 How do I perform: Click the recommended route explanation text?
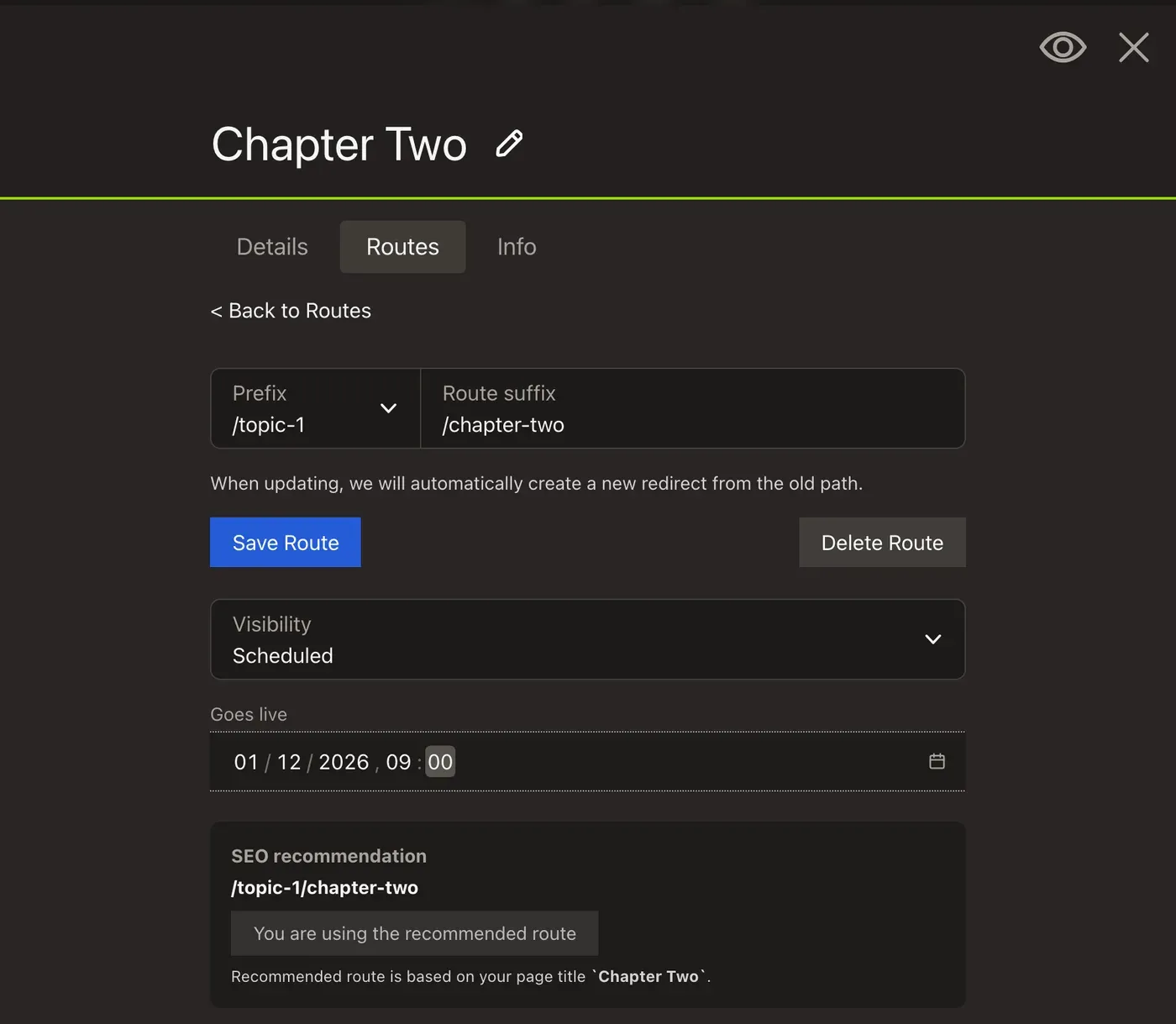471,976
